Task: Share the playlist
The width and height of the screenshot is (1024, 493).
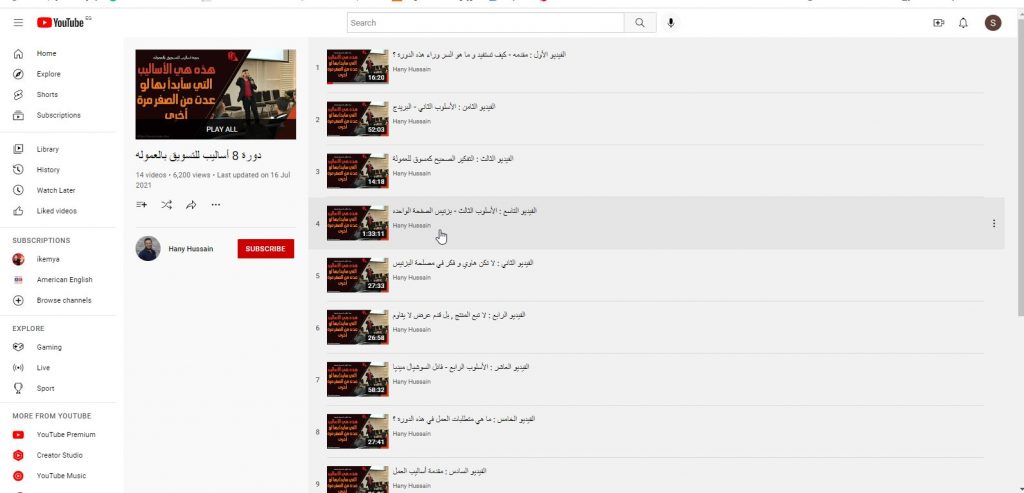Action: click(191, 205)
